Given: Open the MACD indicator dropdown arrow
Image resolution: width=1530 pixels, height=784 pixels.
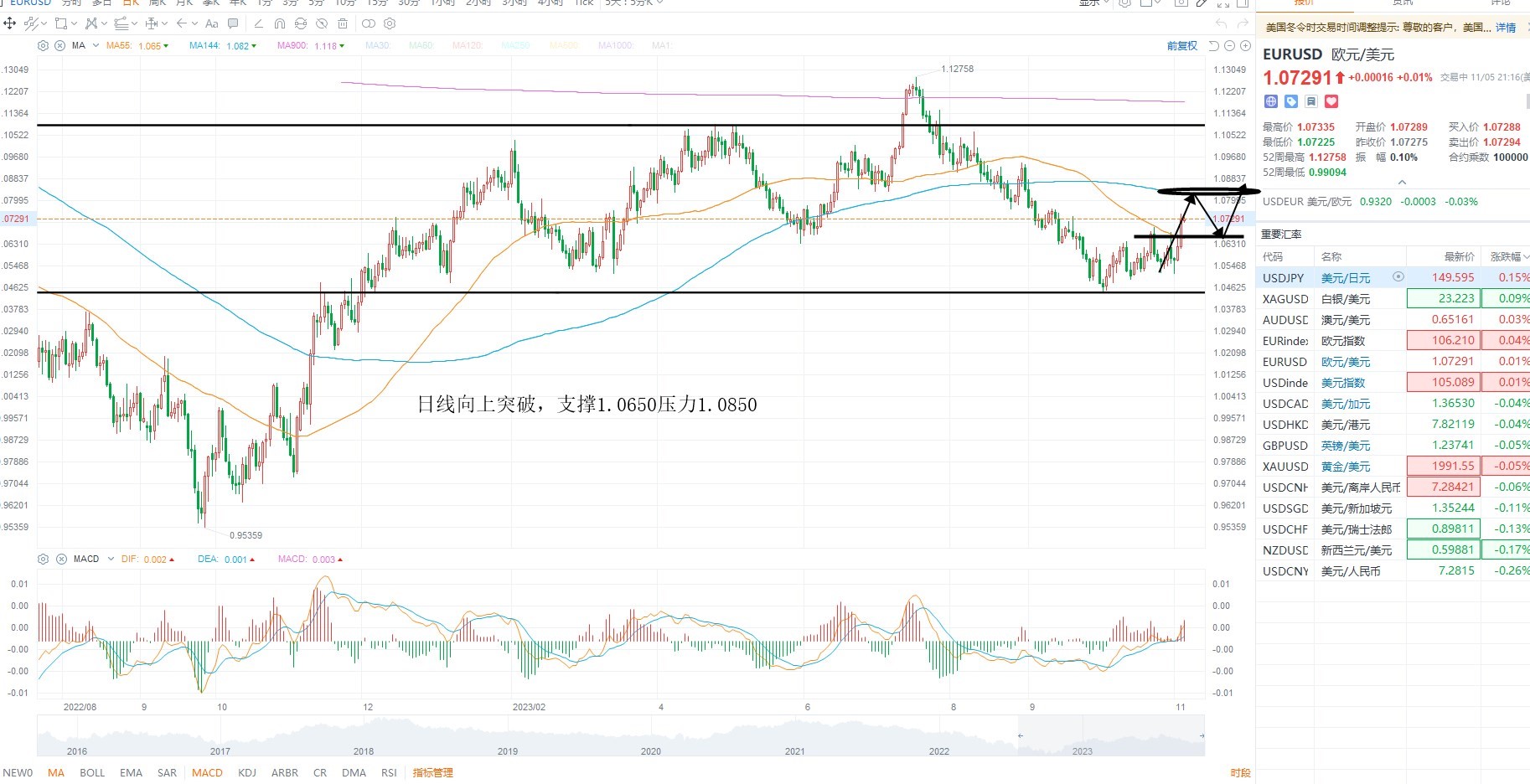Looking at the screenshot, I should pos(111,559).
